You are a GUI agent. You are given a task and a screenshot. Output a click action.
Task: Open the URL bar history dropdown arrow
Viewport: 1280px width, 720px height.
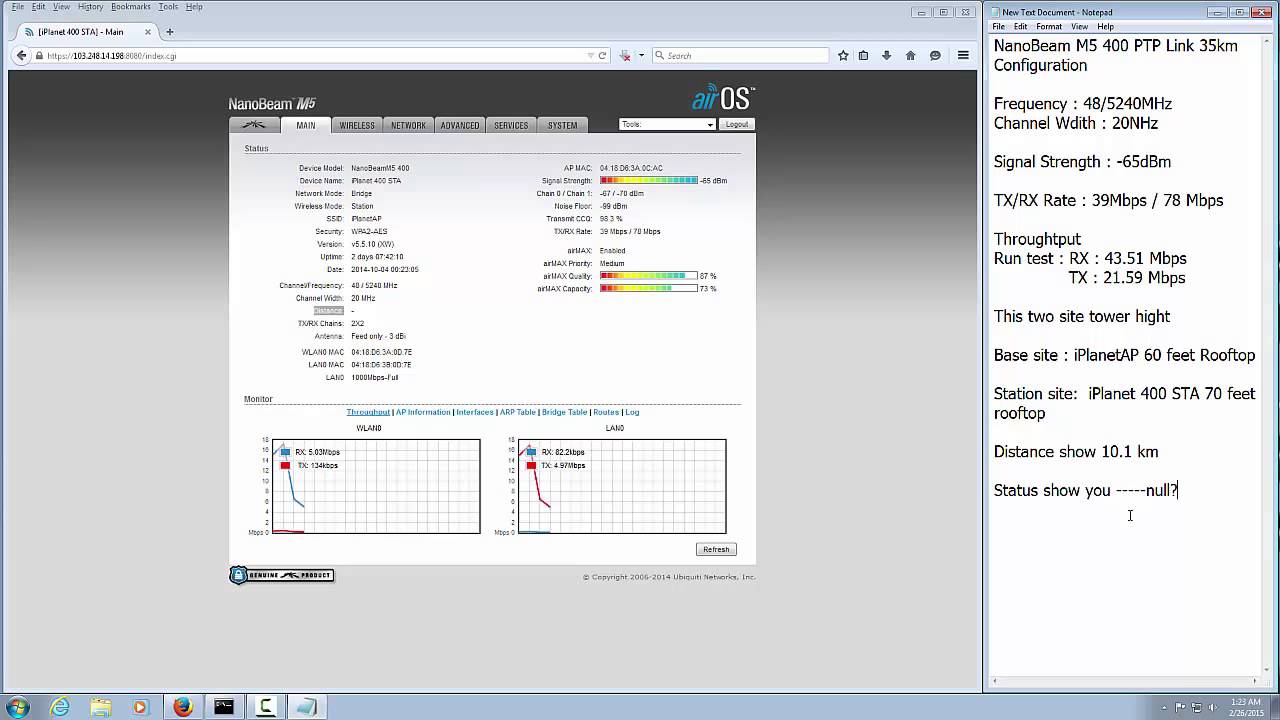pyautogui.click(x=590, y=56)
